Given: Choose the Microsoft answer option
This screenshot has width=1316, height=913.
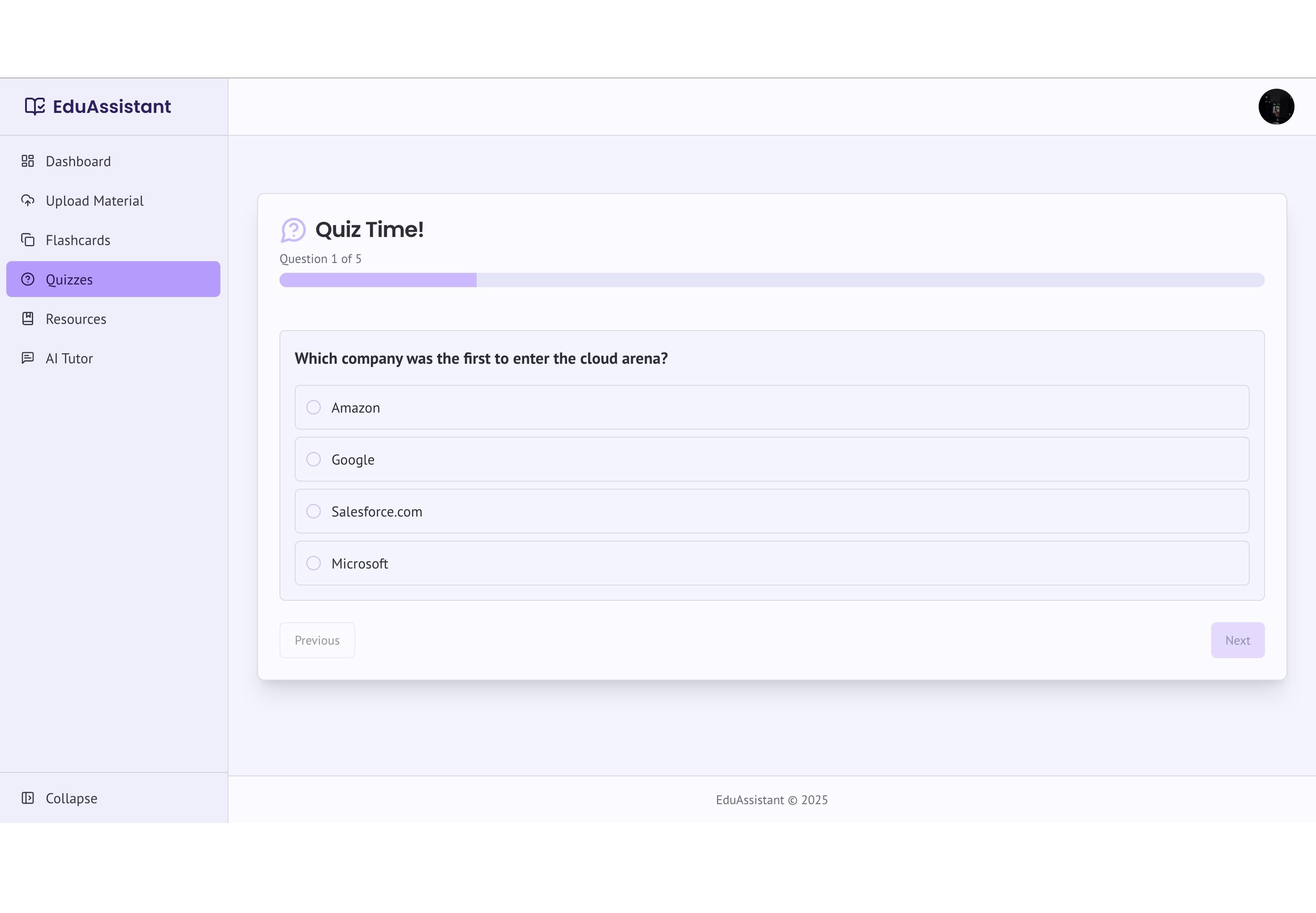Looking at the screenshot, I should (x=771, y=564).
